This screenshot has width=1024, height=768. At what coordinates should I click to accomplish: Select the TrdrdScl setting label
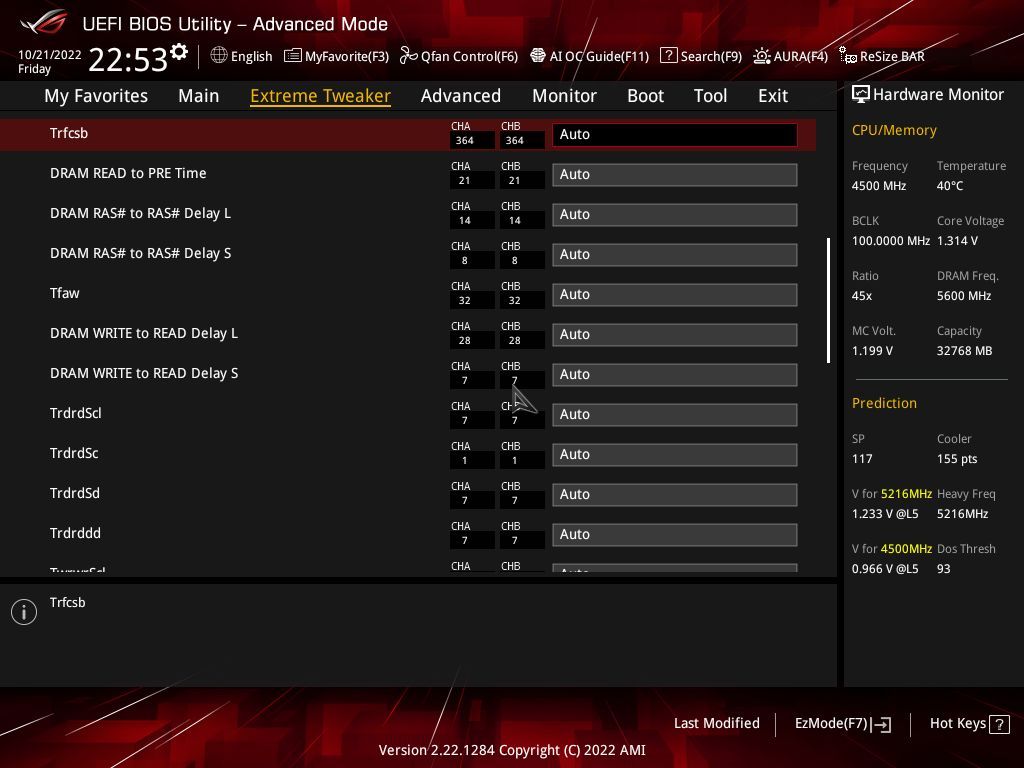[x=76, y=413]
